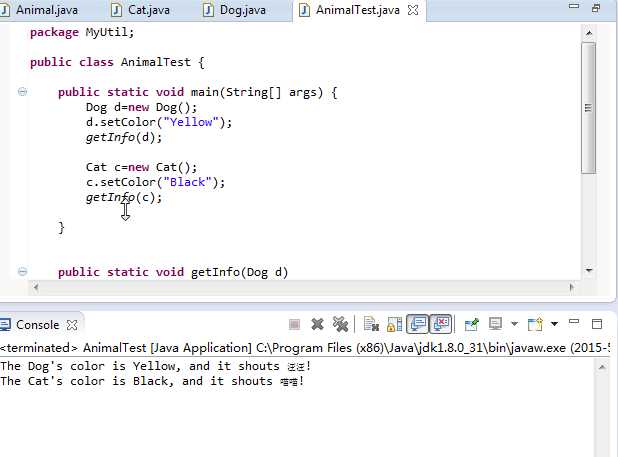This screenshot has height=457, width=618.
Task: Restore the editor area
Action: pos(596,8)
